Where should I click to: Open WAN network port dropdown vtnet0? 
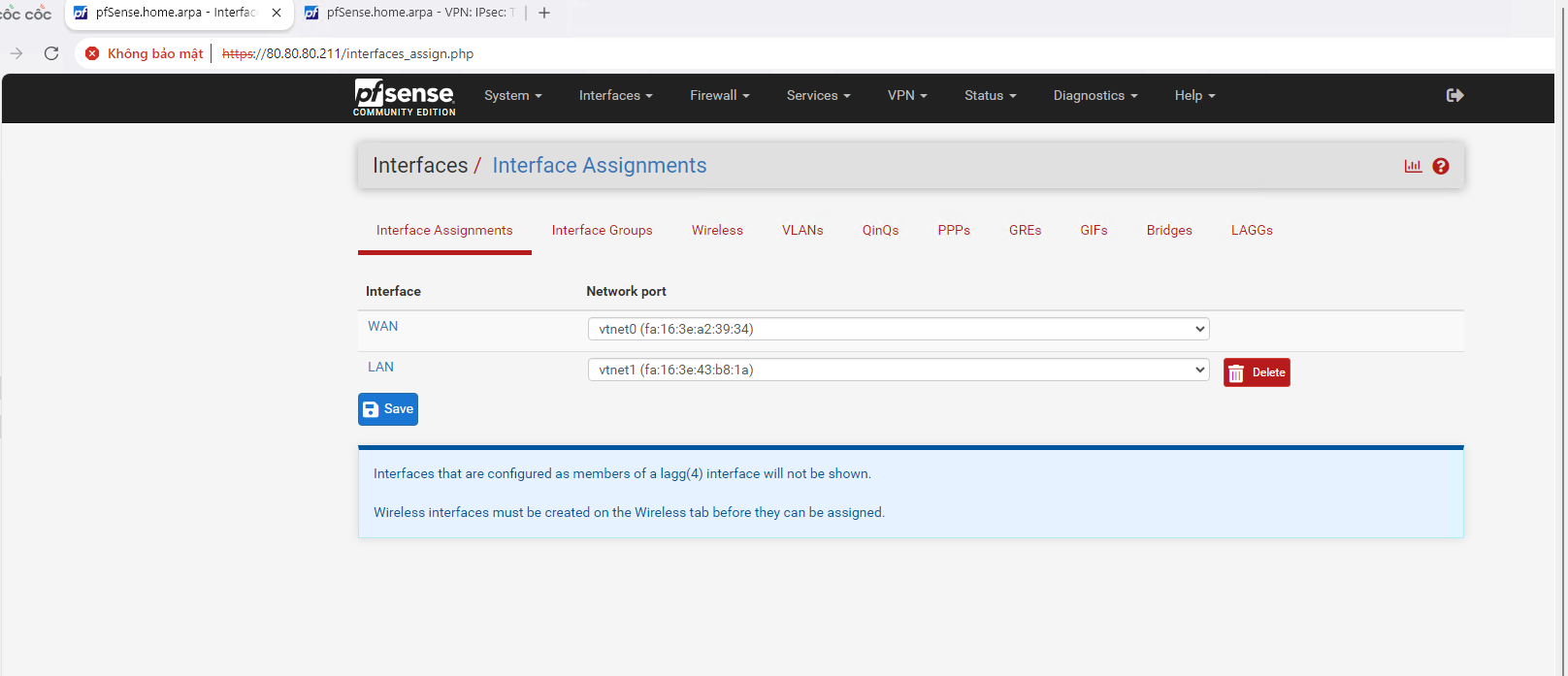tap(898, 329)
